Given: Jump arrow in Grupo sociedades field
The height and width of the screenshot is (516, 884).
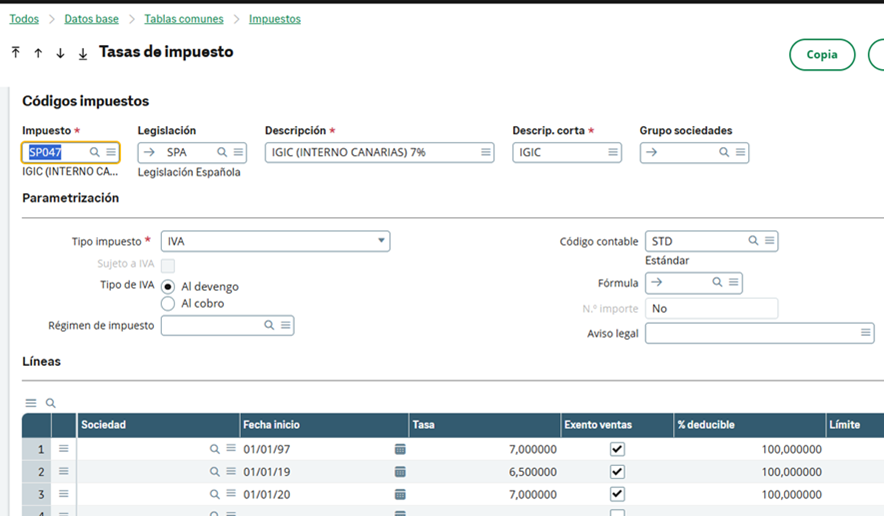Looking at the screenshot, I should pos(652,152).
